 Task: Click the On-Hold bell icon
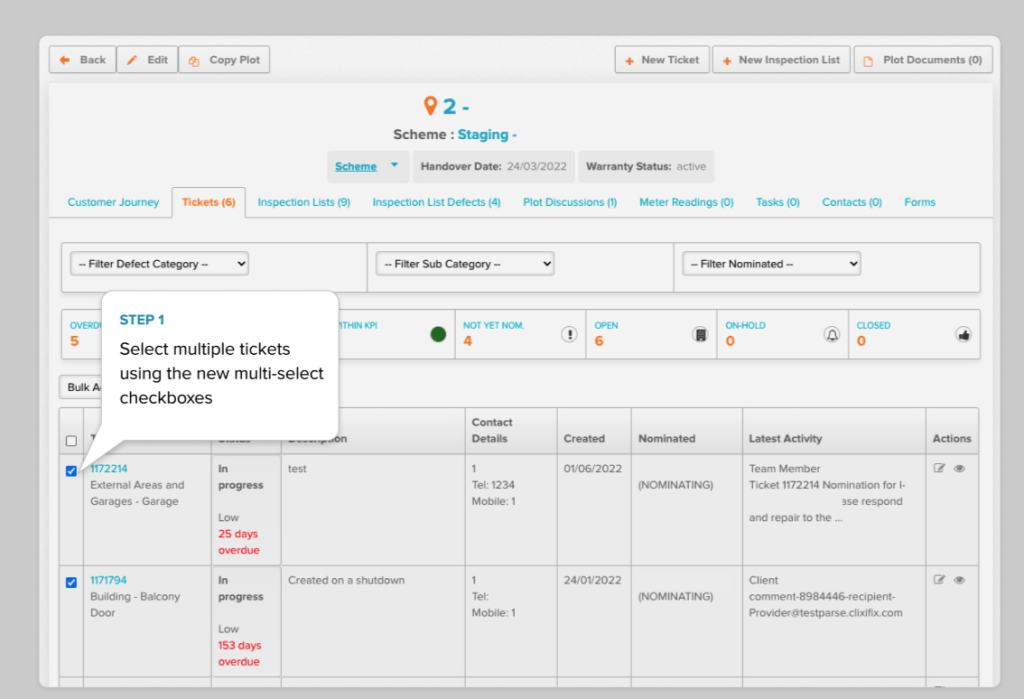(x=831, y=334)
